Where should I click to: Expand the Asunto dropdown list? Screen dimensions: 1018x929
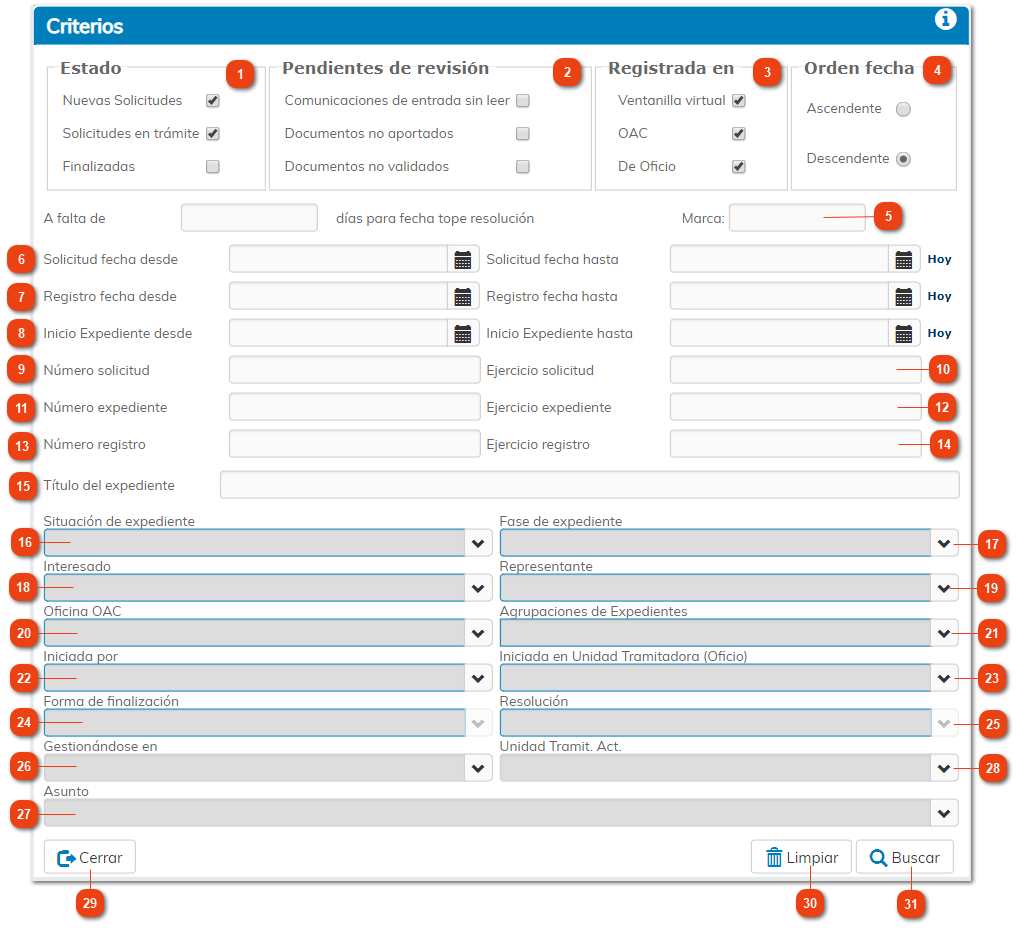(944, 813)
